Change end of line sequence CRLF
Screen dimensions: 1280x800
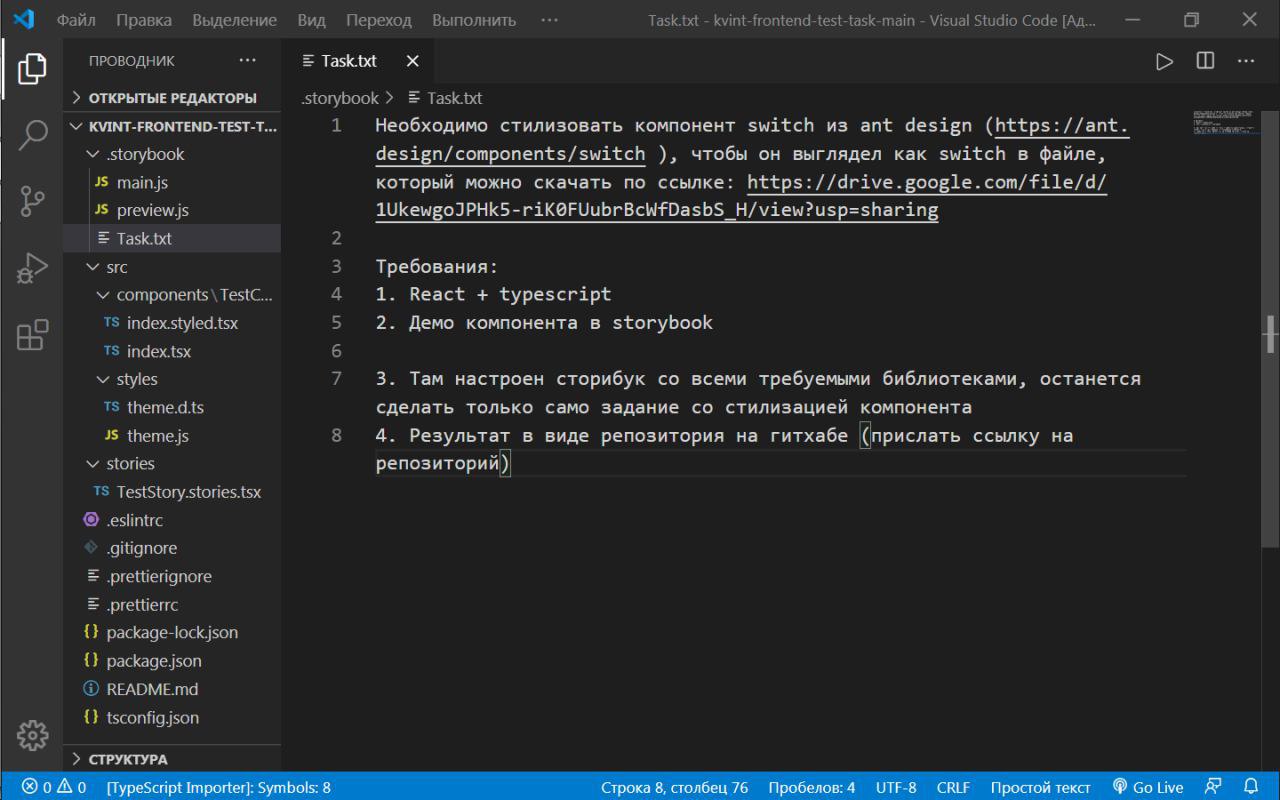coord(953,787)
